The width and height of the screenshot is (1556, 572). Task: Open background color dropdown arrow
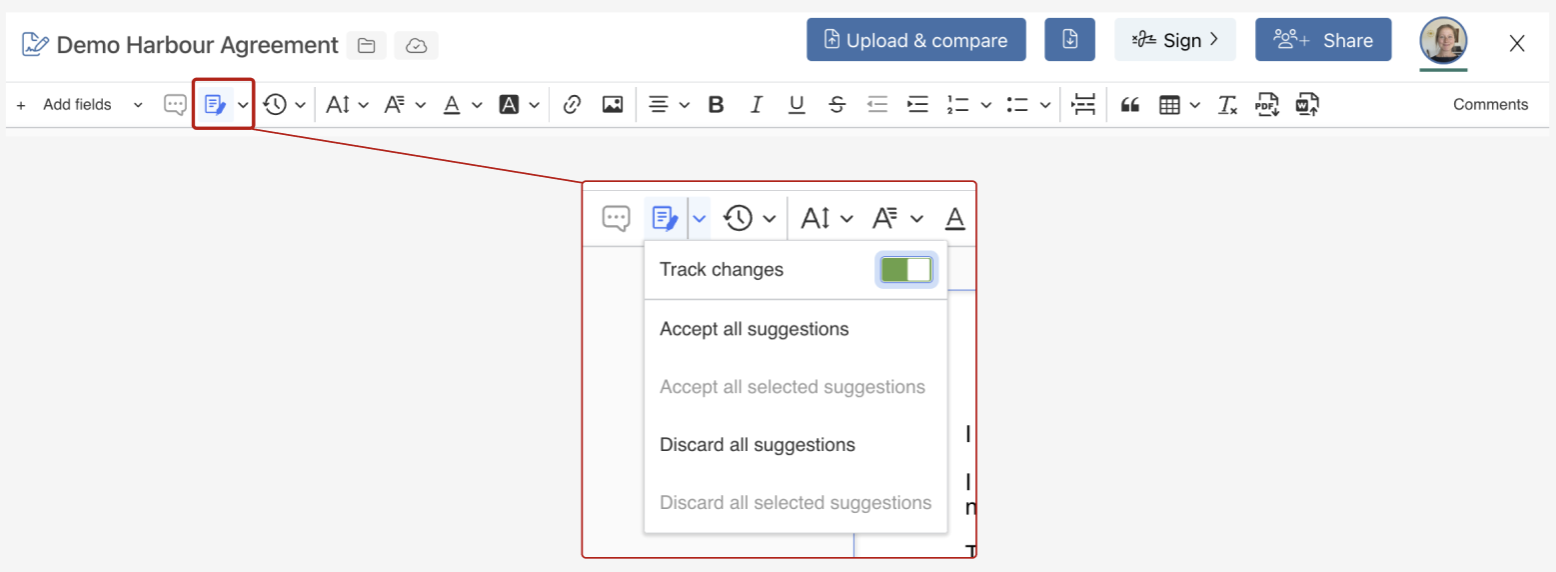(x=535, y=104)
